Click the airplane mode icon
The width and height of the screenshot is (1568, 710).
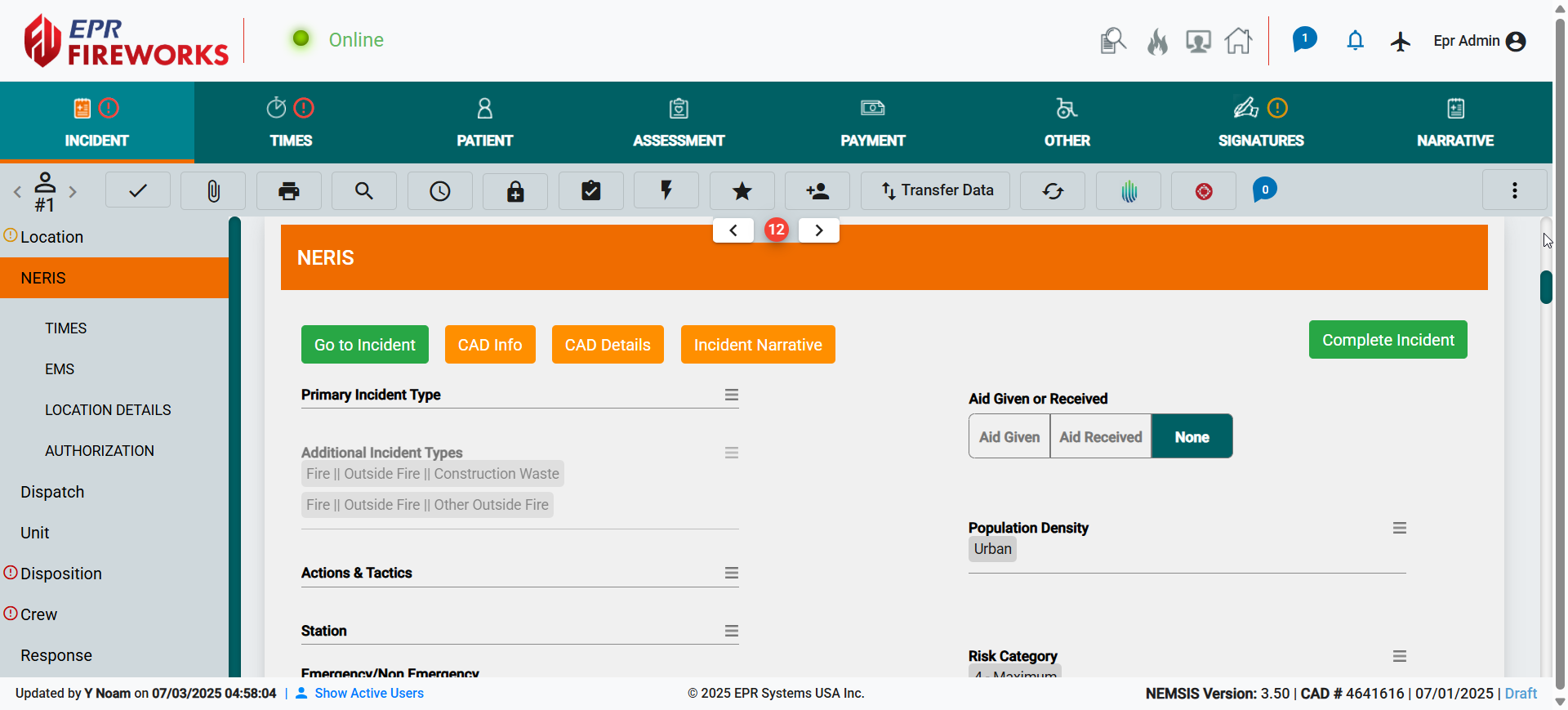click(x=1400, y=42)
